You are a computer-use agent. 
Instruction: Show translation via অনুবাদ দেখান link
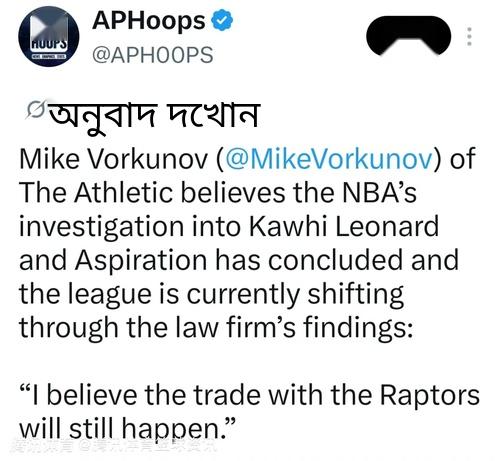pyautogui.click(x=154, y=116)
